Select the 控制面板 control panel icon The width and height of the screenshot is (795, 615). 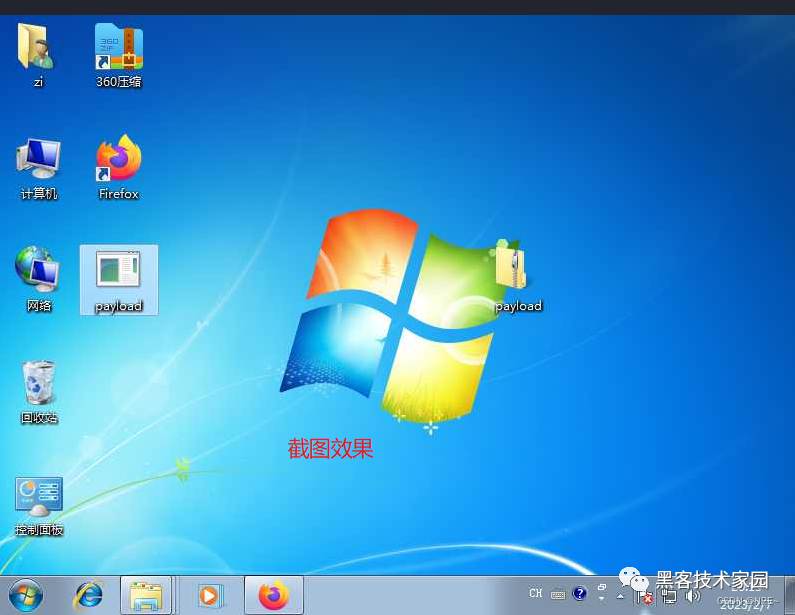(39, 506)
